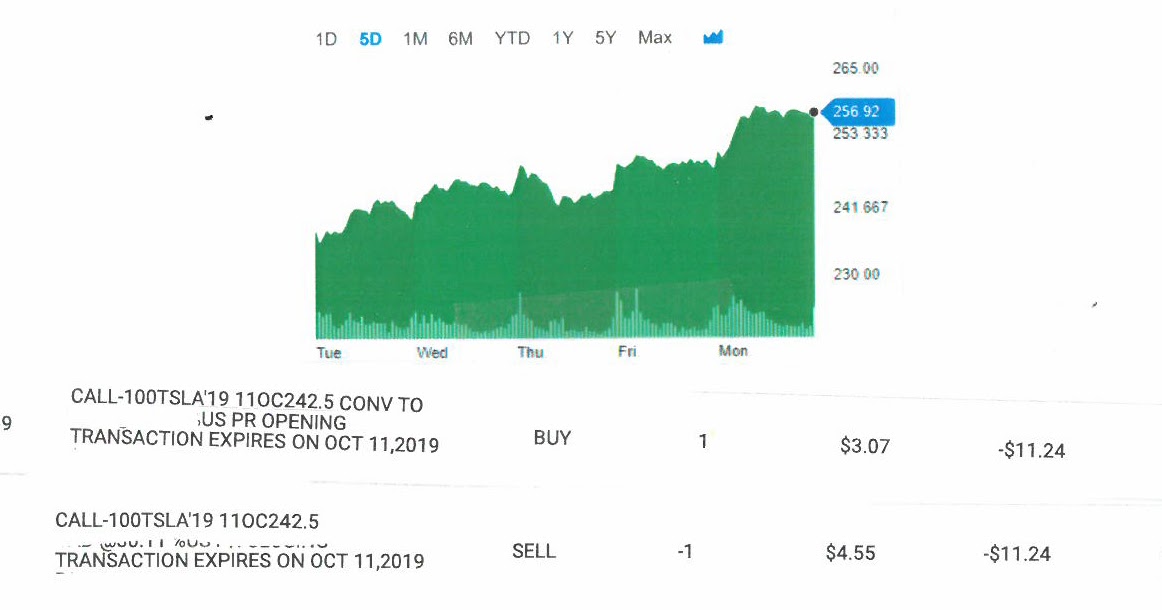Show the 6M chart range

[460, 39]
